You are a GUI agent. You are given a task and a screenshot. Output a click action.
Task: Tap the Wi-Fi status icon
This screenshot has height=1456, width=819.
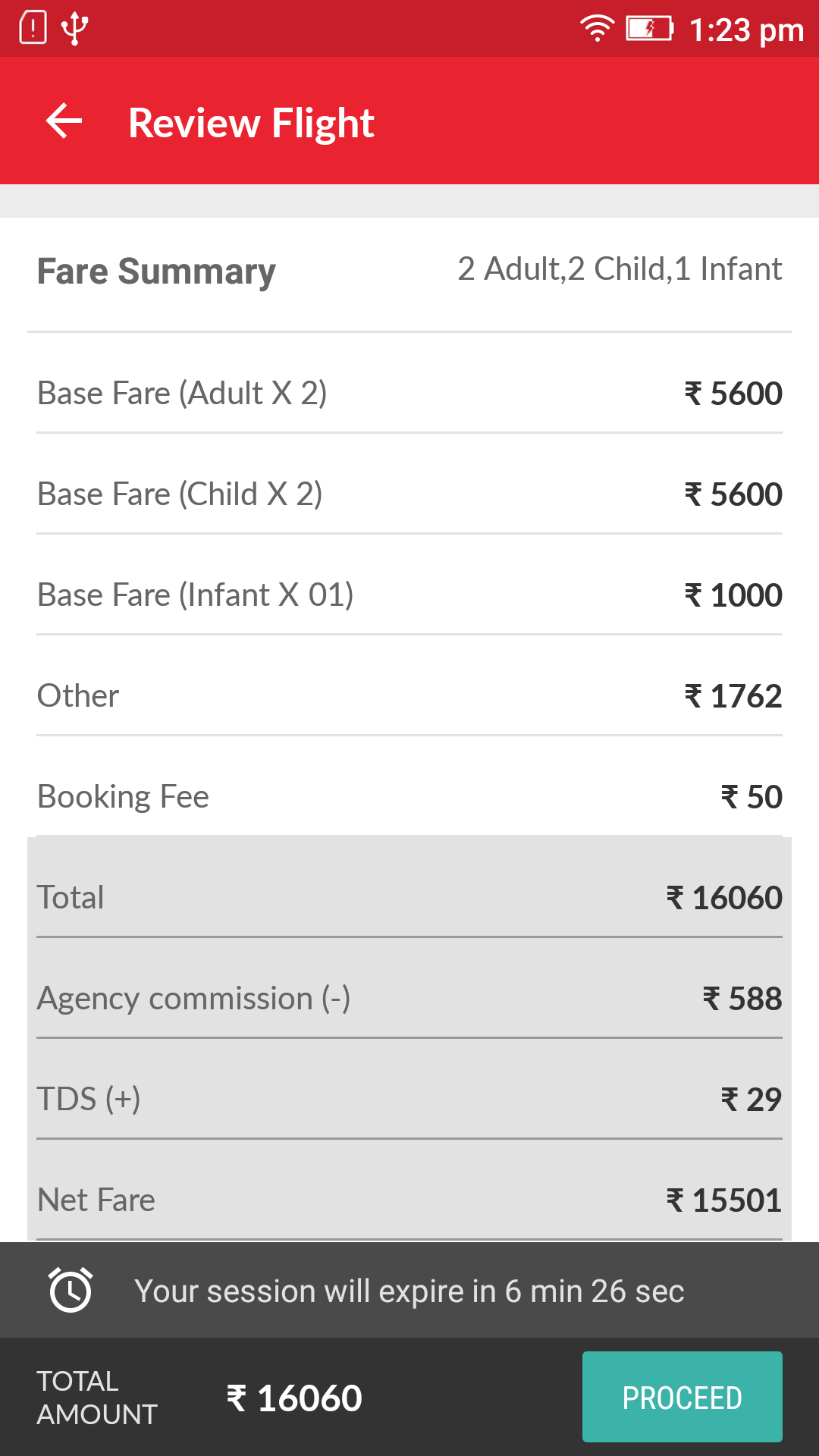[597, 29]
